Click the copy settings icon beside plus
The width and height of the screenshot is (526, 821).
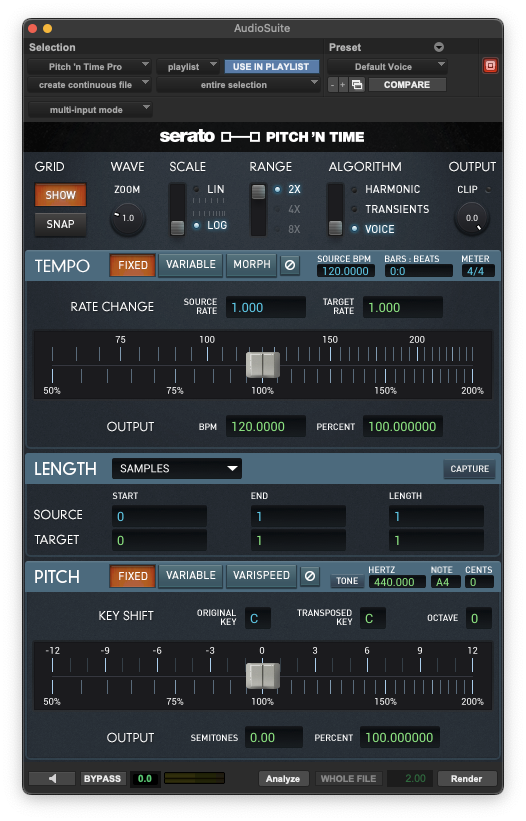357,85
